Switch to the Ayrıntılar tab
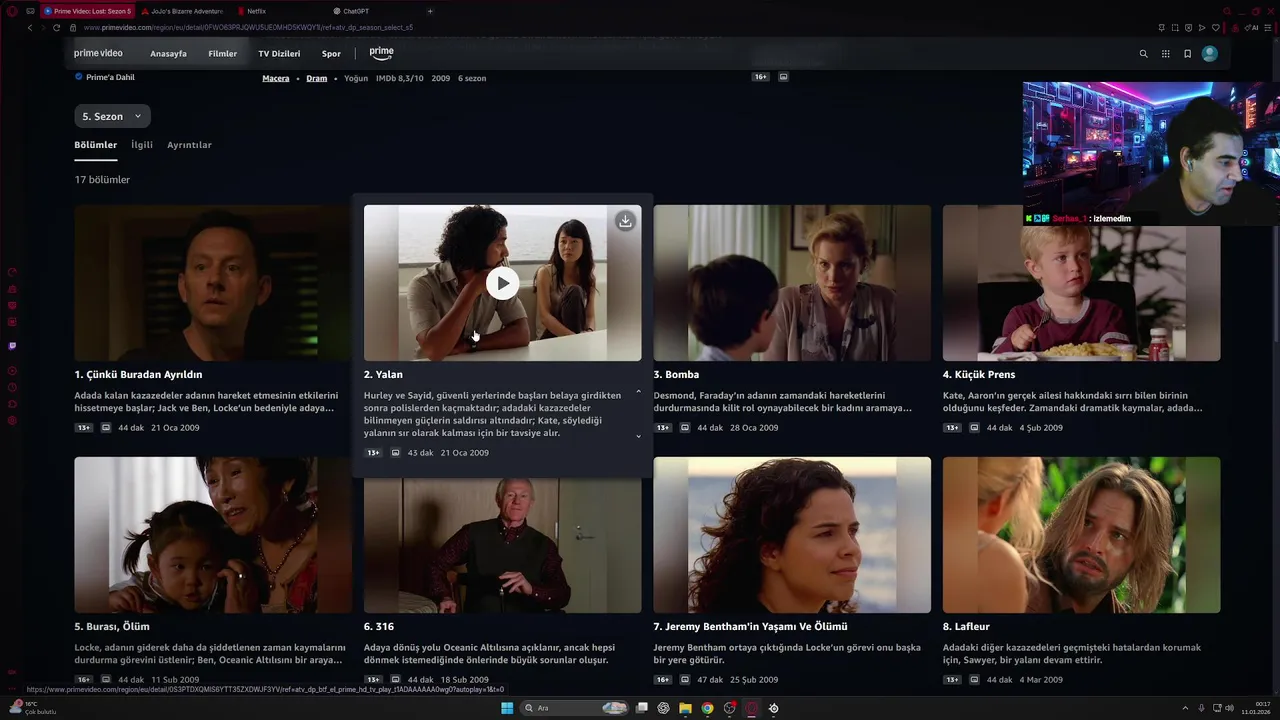This screenshot has height=720, width=1280. pos(189,145)
